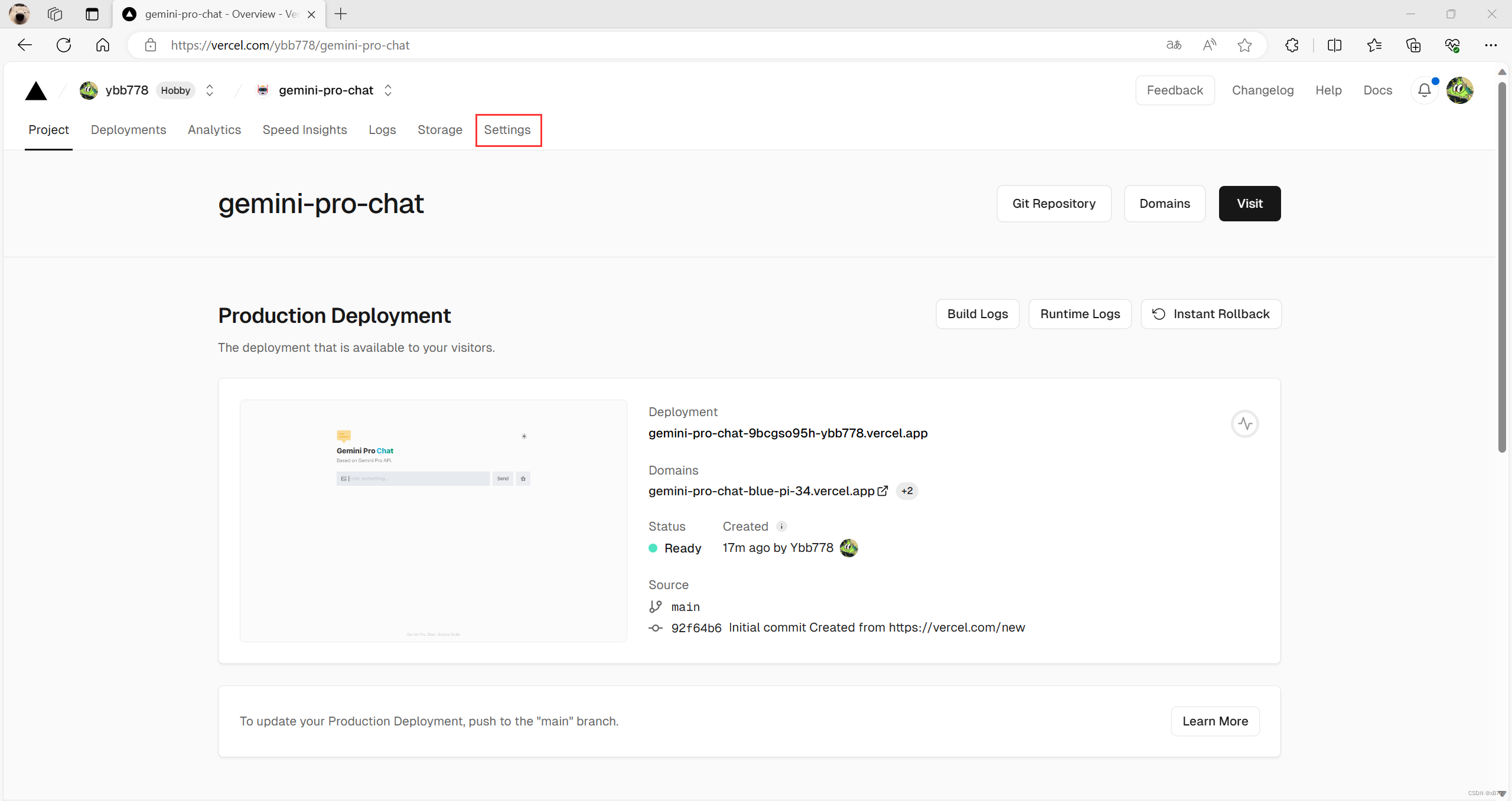Viewport: 1512px width, 801px height.
Task: Open the gemini-pro-chat-blue-pi-34.vercel.app domain link
Action: click(x=761, y=491)
